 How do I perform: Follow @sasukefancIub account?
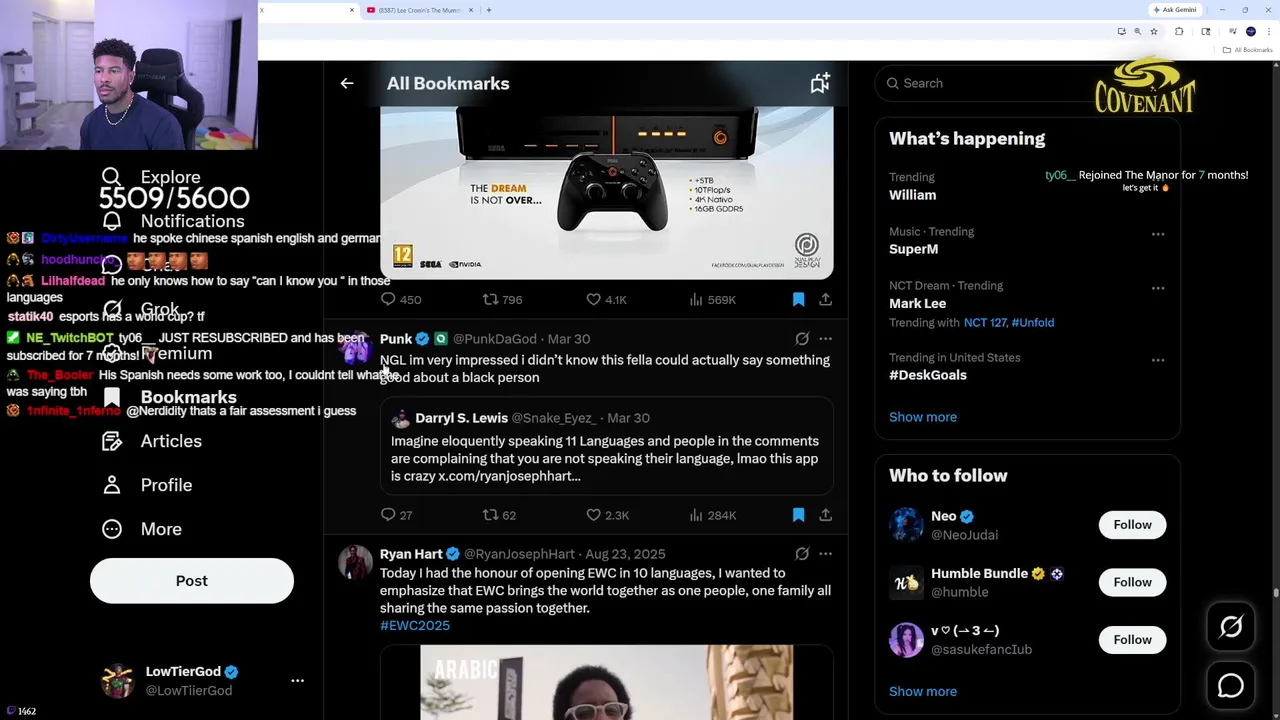(x=1132, y=640)
